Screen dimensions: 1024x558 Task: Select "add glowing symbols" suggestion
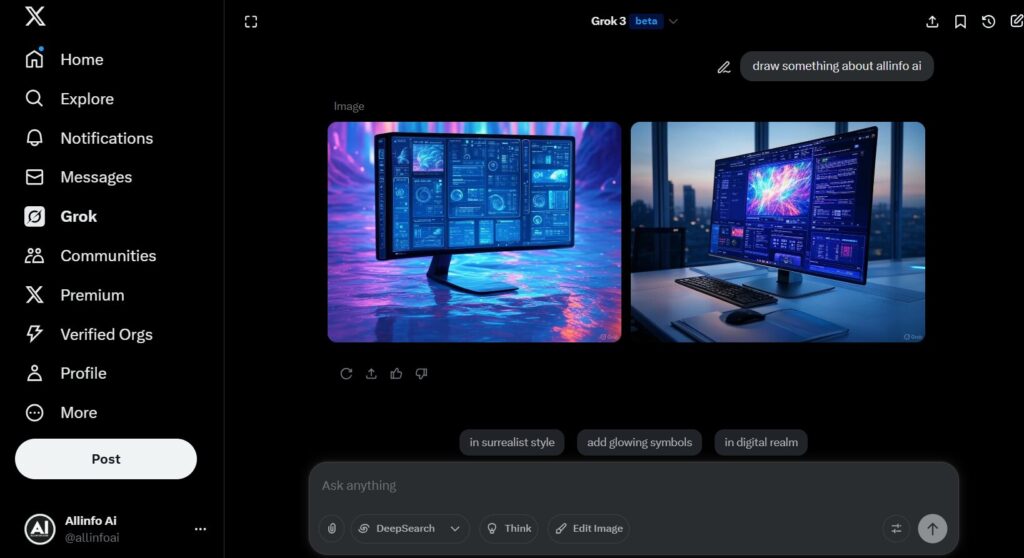point(639,442)
